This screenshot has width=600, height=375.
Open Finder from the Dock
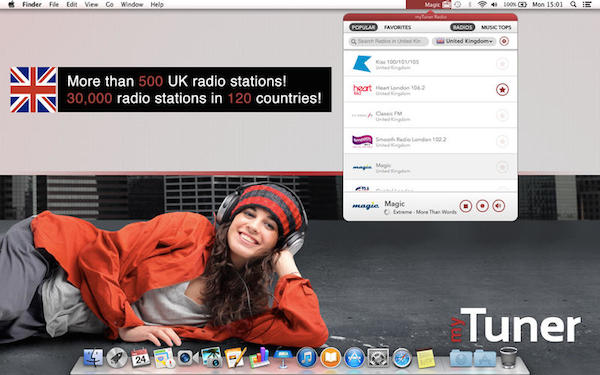pyautogui.click(x=93, y=358)
